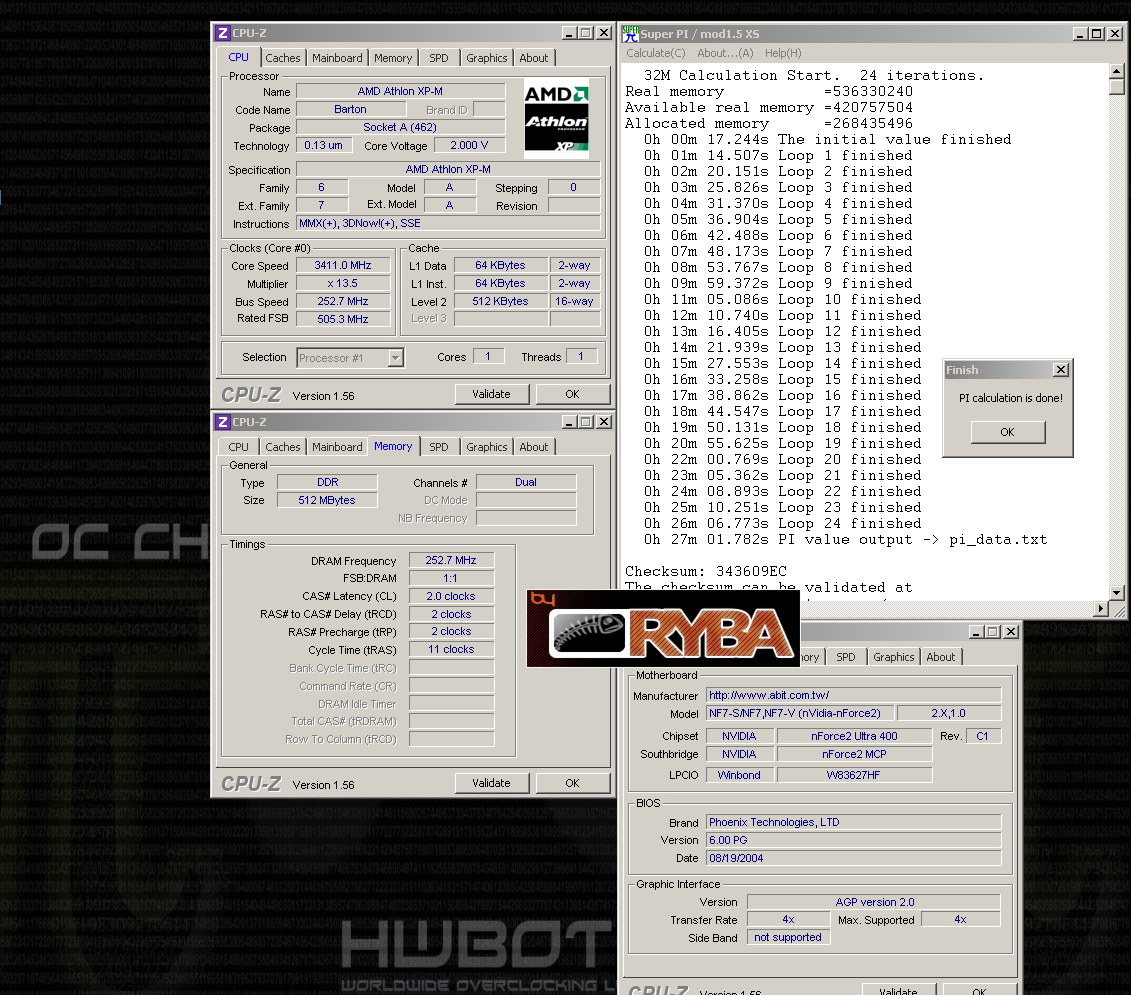Click the Core Speed value 3411.0 MHz
This screenshot has width=1131, height=995.
(x=343, y=266)
